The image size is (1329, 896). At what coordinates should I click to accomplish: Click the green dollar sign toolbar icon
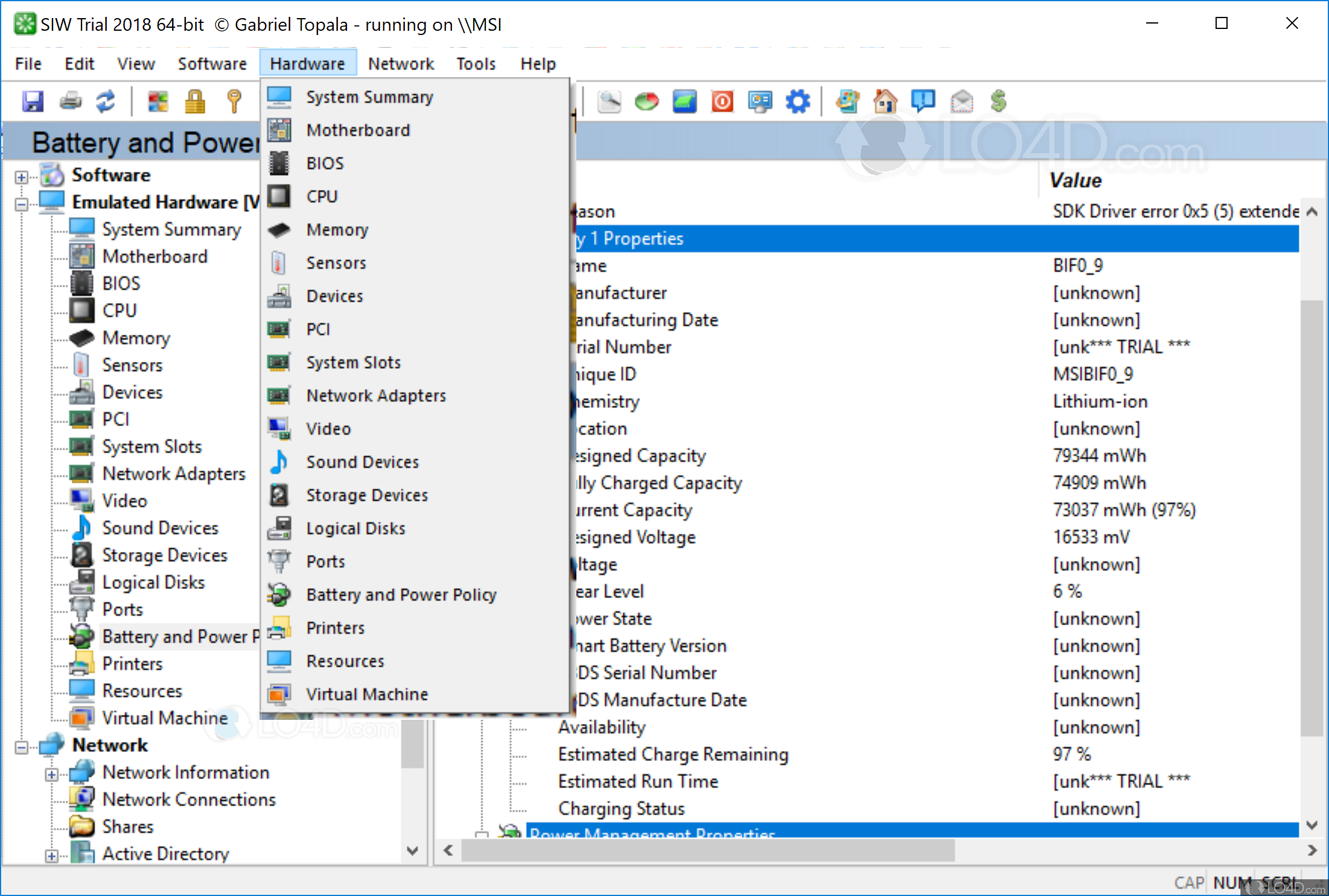[999, 101]
